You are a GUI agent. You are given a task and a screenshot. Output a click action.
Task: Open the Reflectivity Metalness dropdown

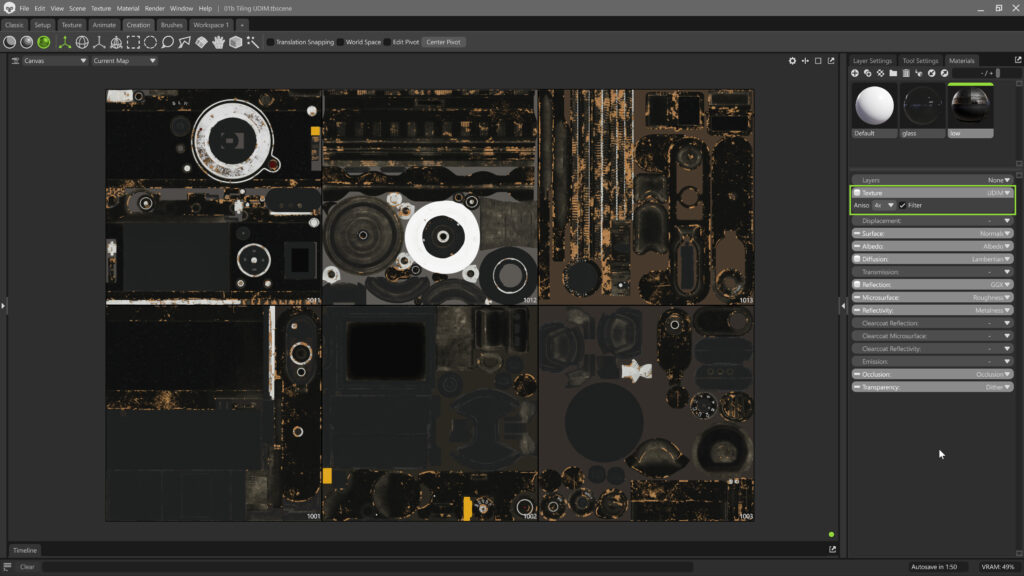point(993,311)
